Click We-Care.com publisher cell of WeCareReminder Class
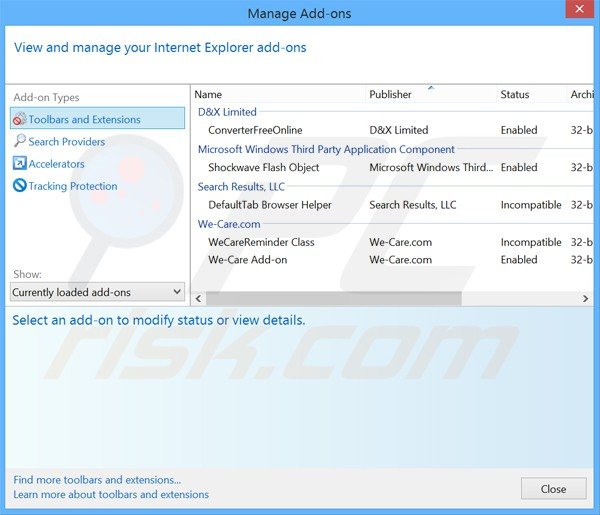 click(400, 242)
